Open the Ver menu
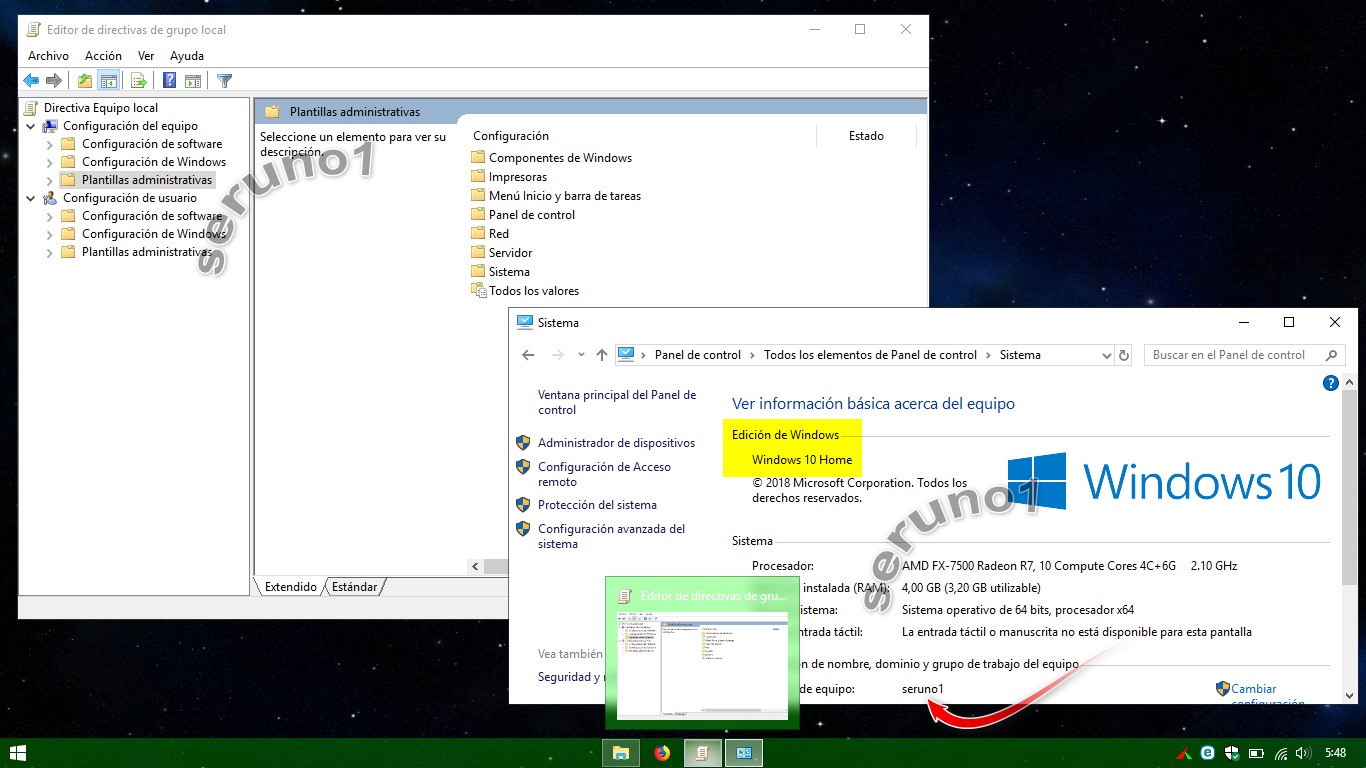The image size is (1366, 768). [x=146, y=56]
